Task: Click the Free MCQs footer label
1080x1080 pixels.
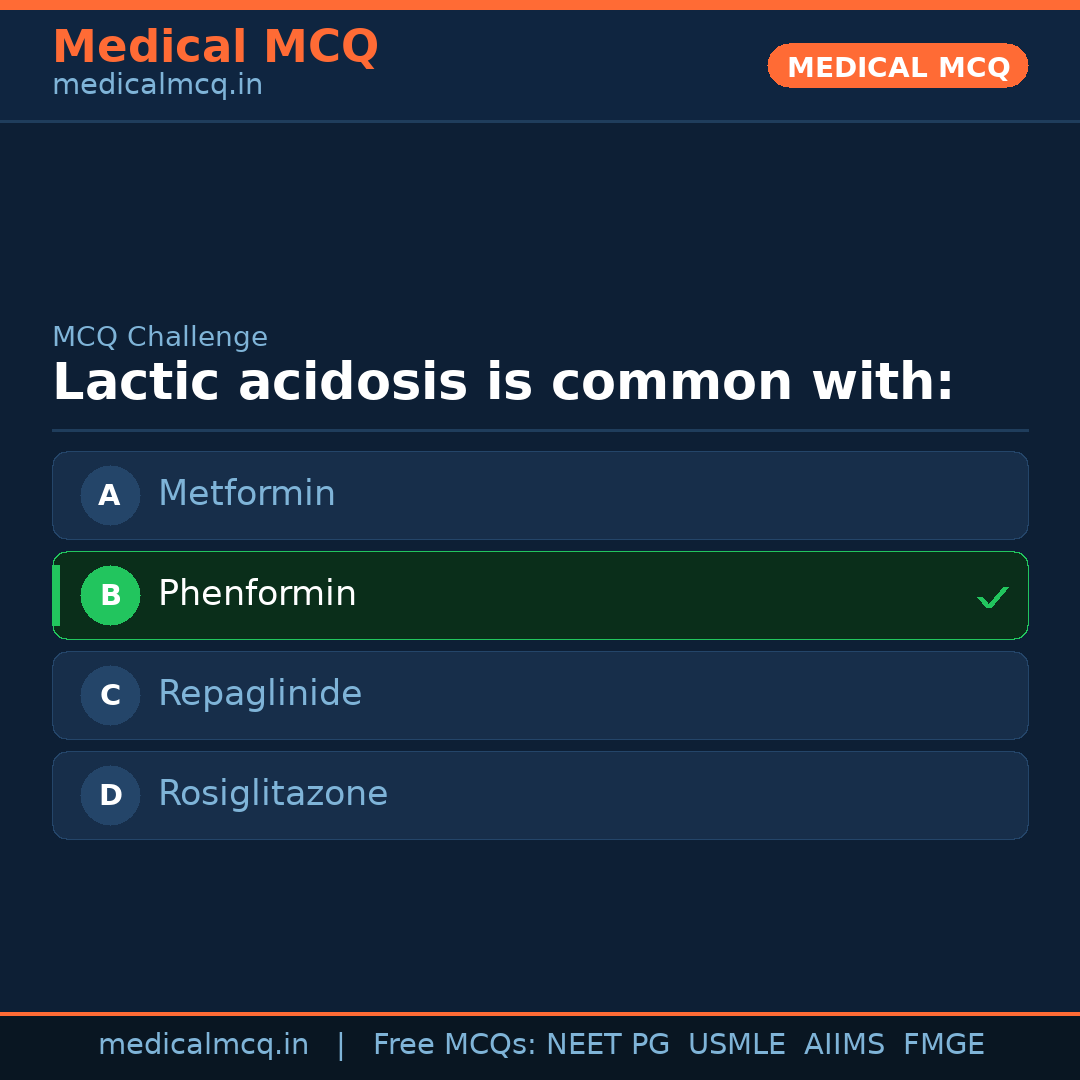Action: [454, 1045]
